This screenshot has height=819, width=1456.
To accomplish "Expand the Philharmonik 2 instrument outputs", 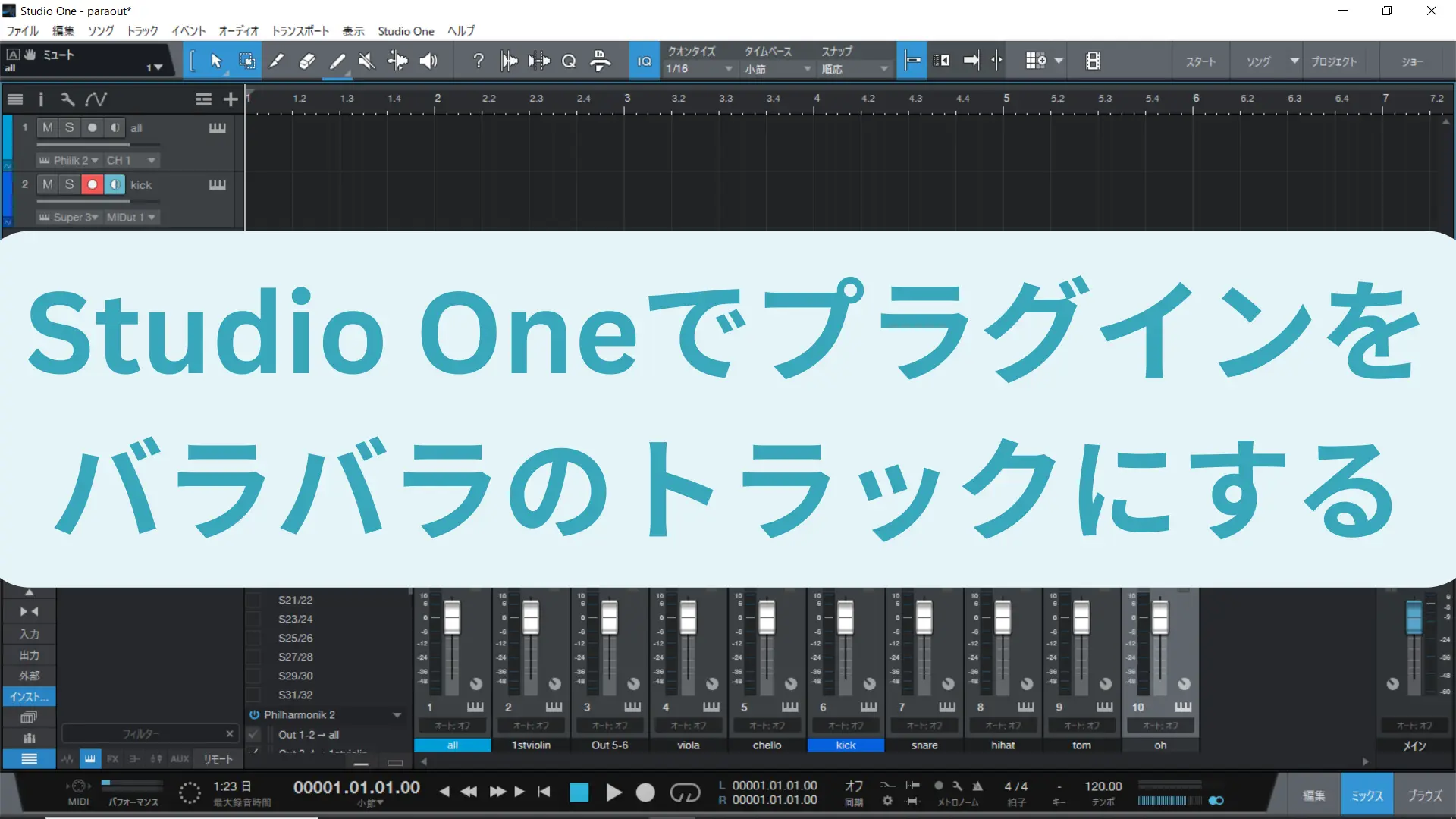I will 397,715.
